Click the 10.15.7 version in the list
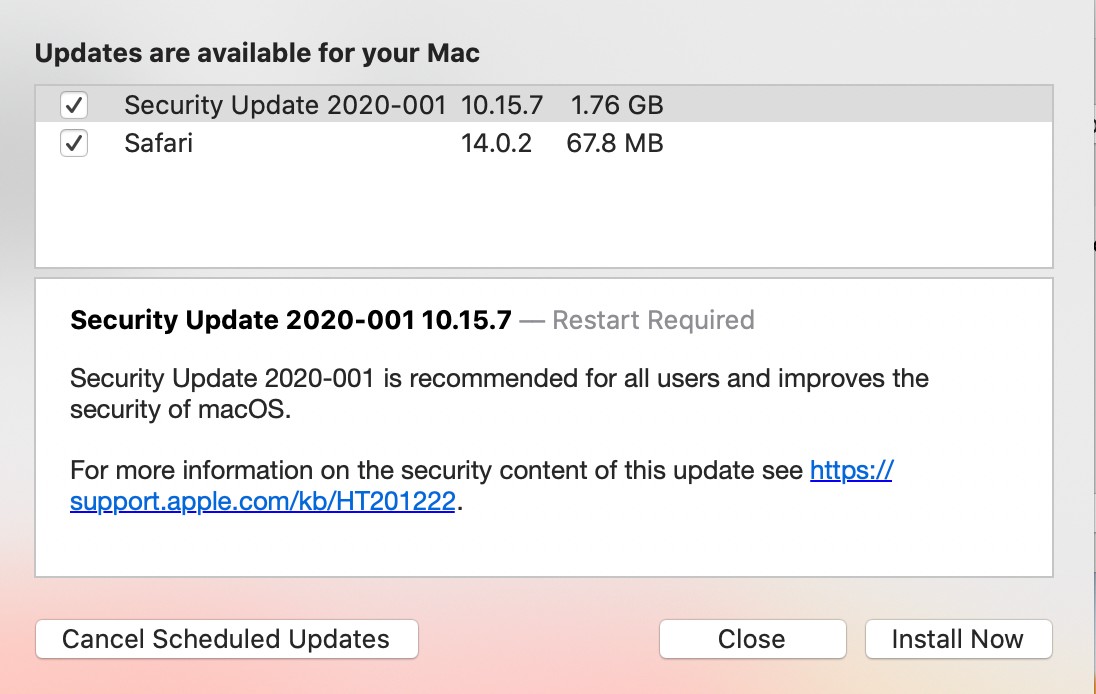The height and width of the screenshot is (694, 1096). pos(502,105)
